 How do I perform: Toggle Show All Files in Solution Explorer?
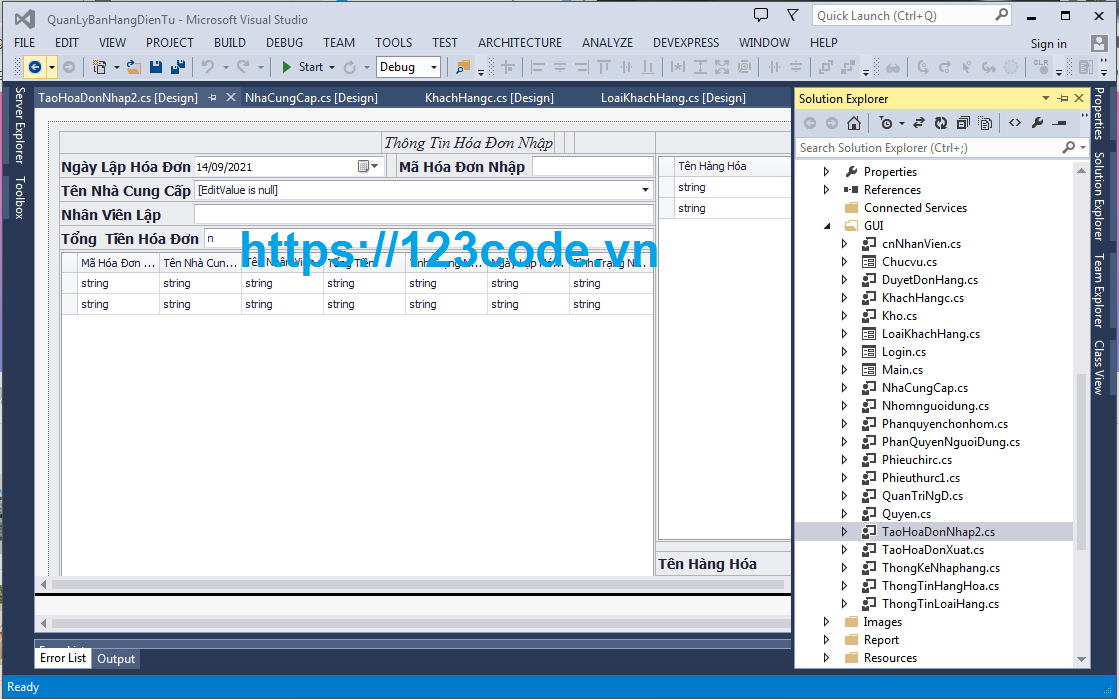click(986, 122)
